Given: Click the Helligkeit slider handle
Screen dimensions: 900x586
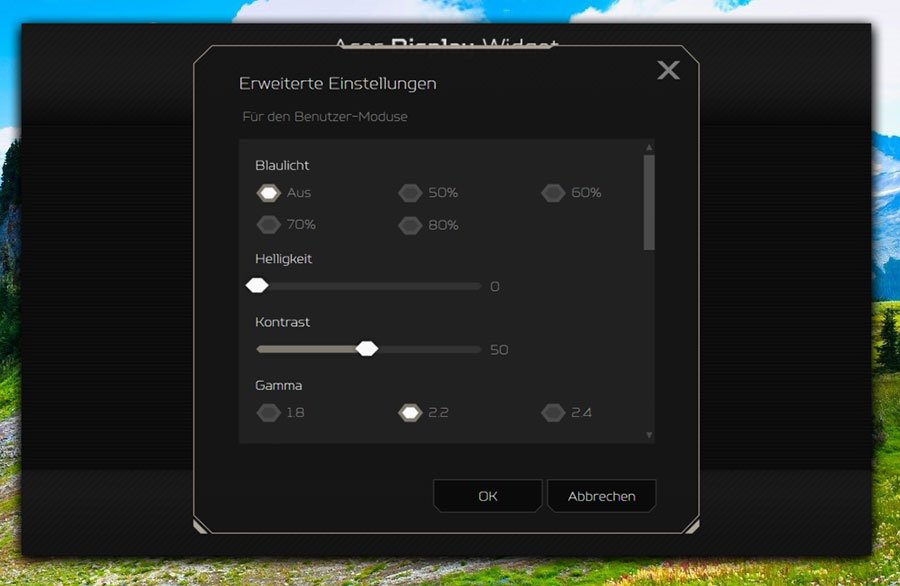Looking at the screenshot, I should tap(257, 286).
